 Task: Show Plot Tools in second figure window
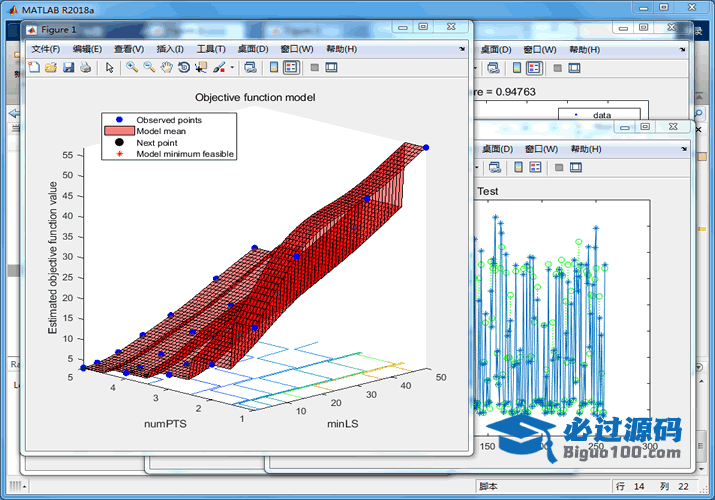click(x=574, y=68)
